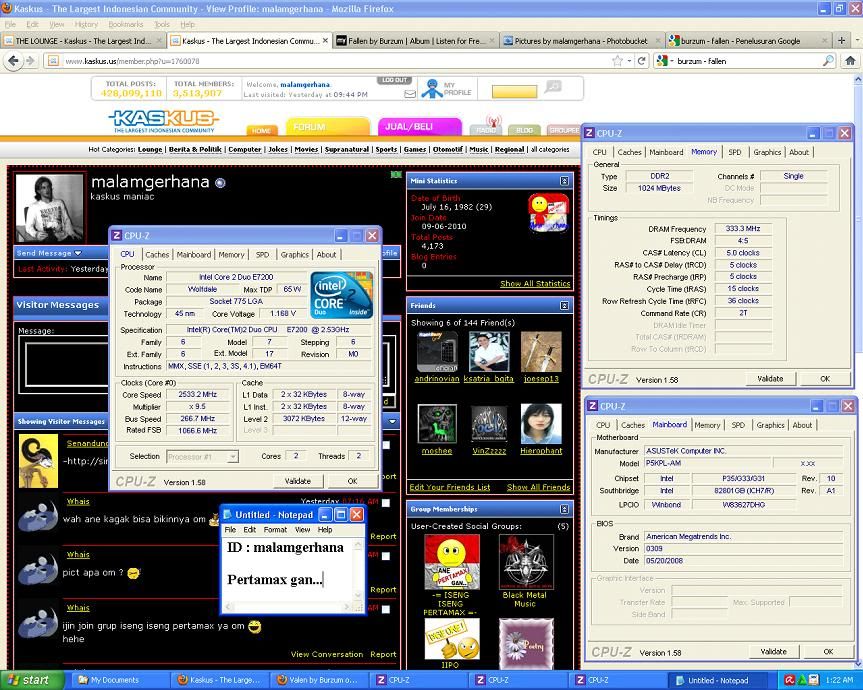The height and width of the screenshot is (690, 863).
Task: Click Validate in CPU-Z CPU window
Action: click(x=298, y=481)
